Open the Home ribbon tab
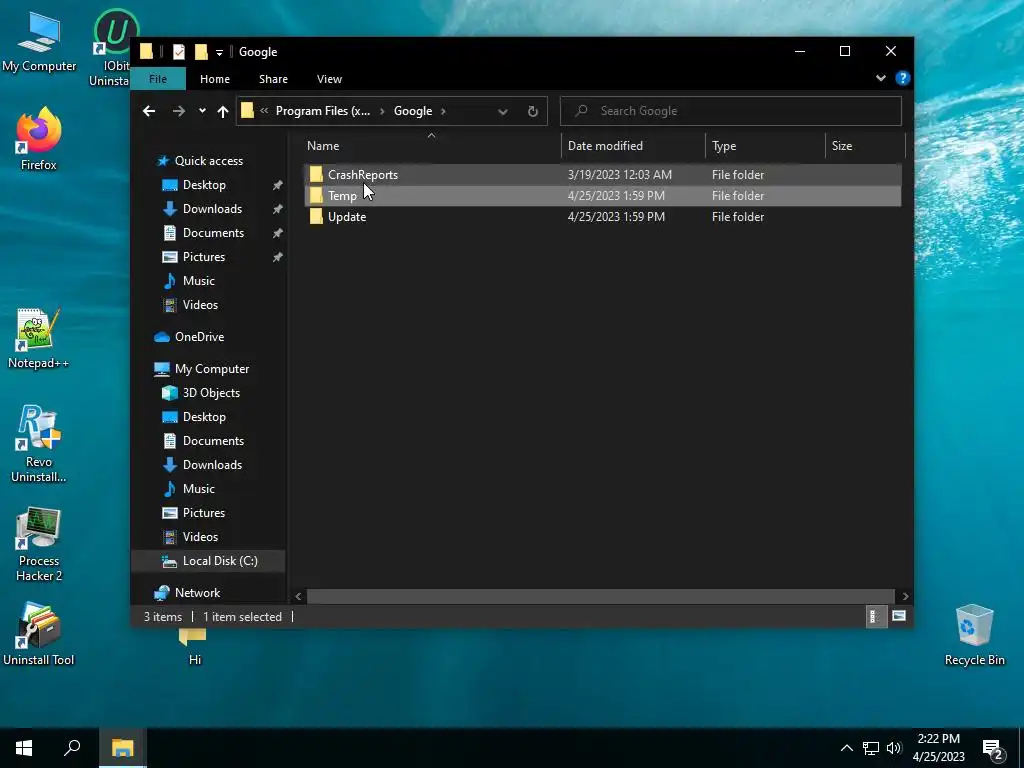 point(215,78)
